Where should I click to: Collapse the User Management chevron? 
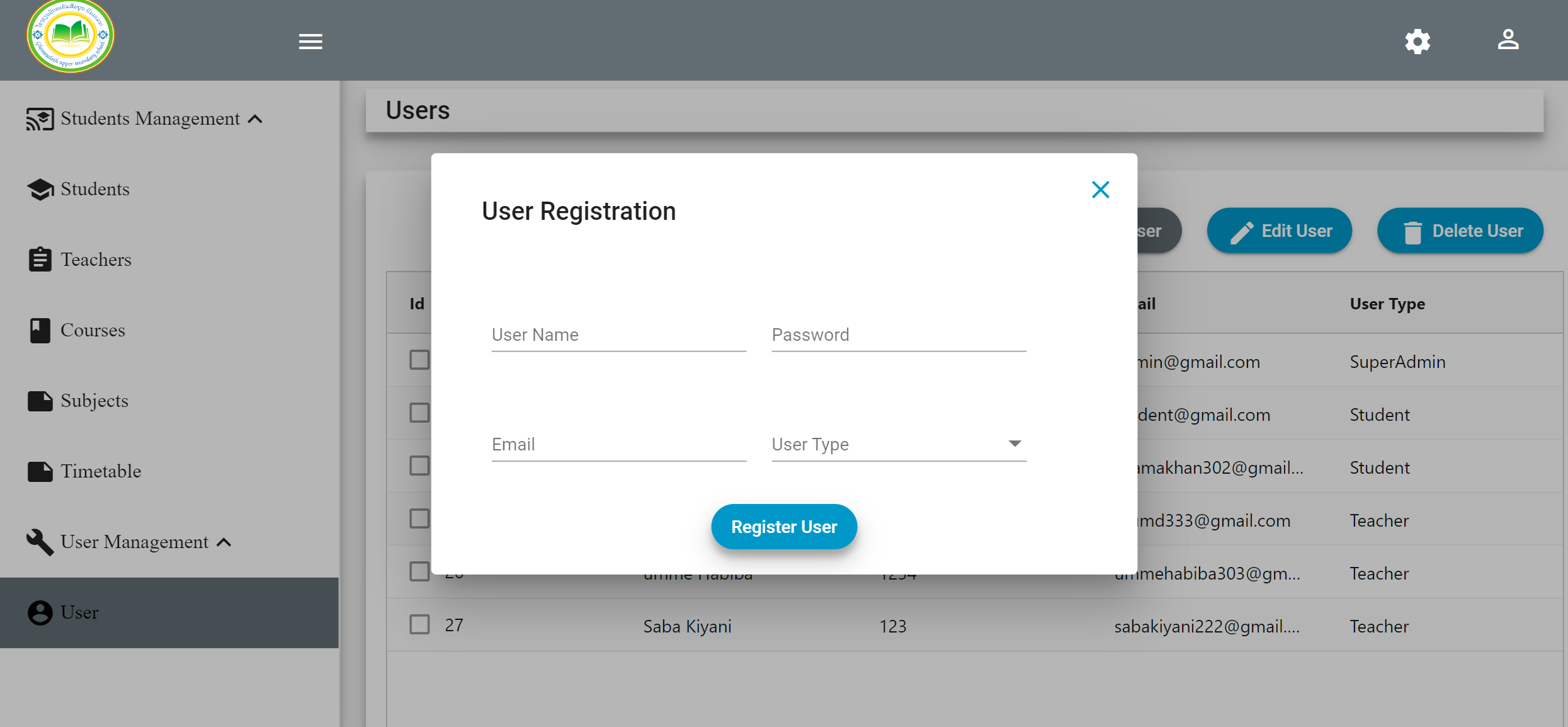click(x=224, y=542)
